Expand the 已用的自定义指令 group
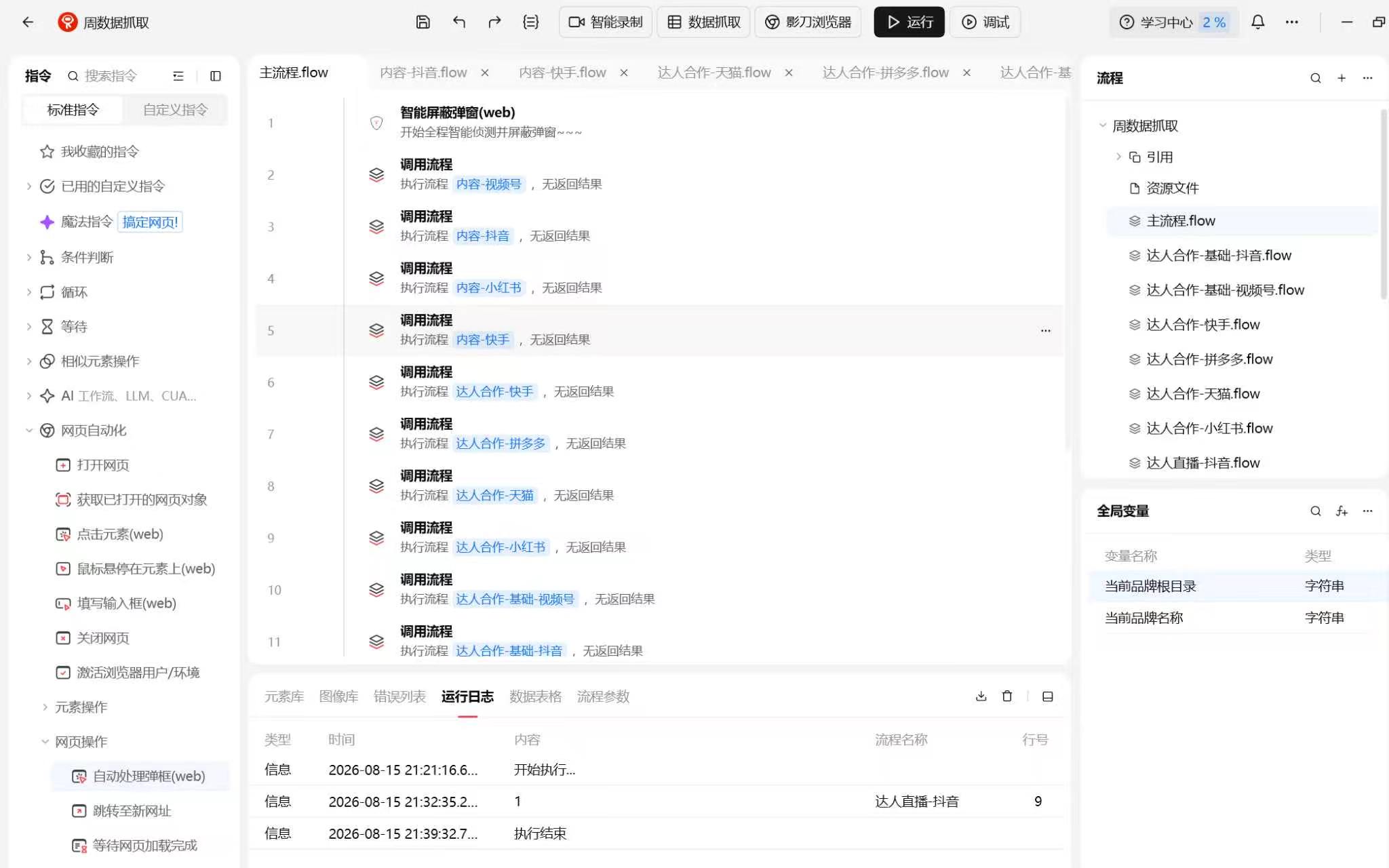The image size is (1389, 868). point(29,186)
